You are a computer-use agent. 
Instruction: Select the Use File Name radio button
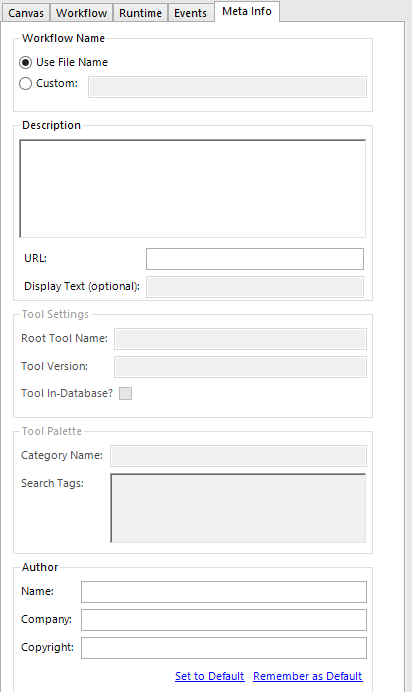tap(26, 62)
